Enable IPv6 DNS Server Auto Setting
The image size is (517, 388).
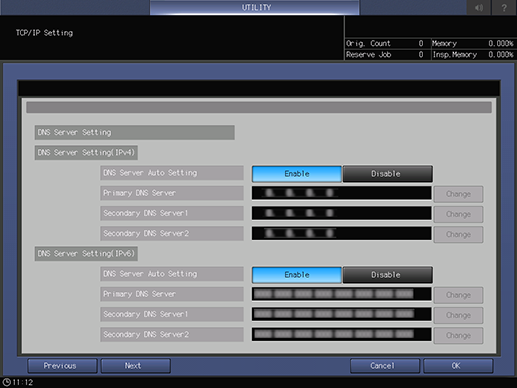pyautogui.click(x=297, y=275)
